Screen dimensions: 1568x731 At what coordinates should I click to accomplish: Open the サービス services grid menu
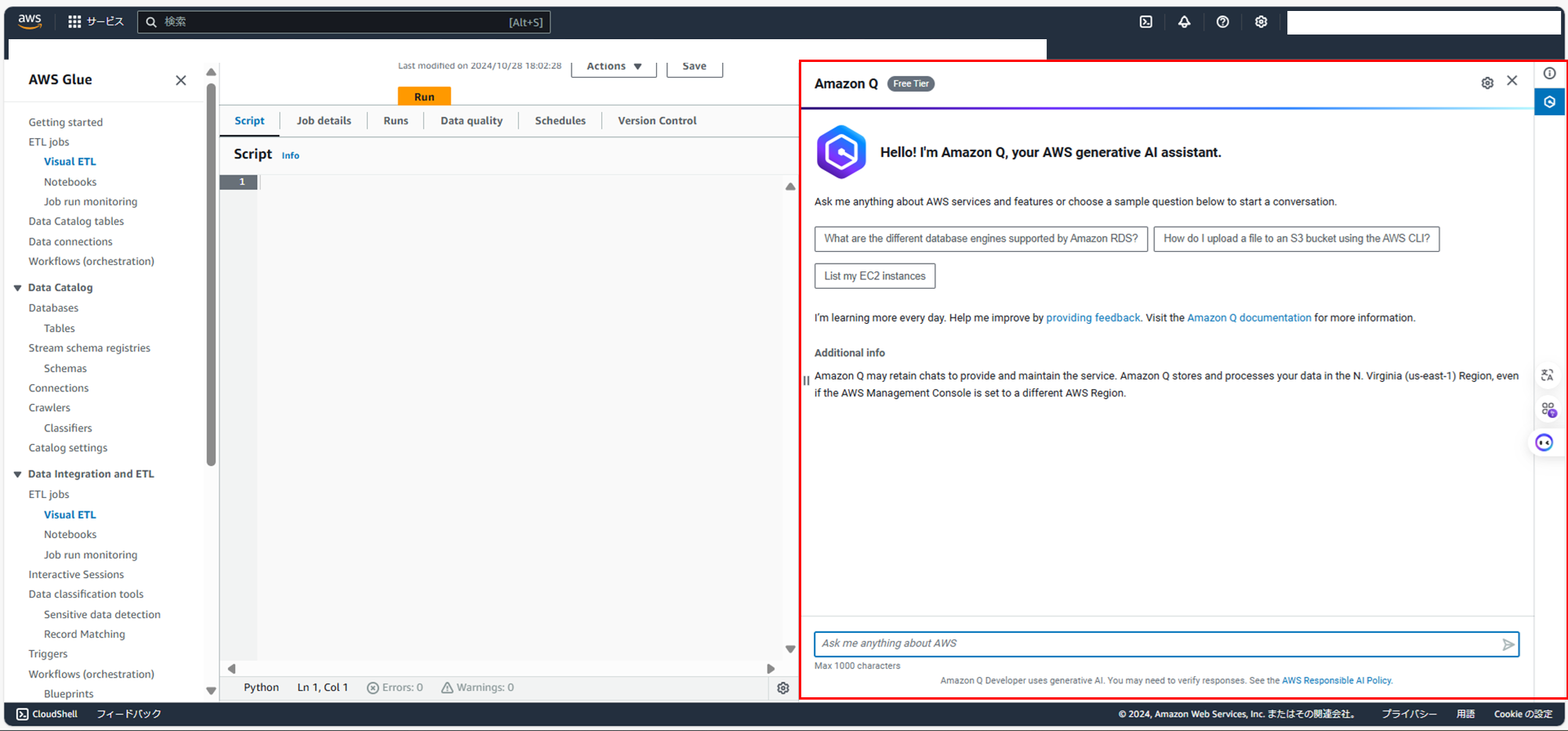(96, 22)
